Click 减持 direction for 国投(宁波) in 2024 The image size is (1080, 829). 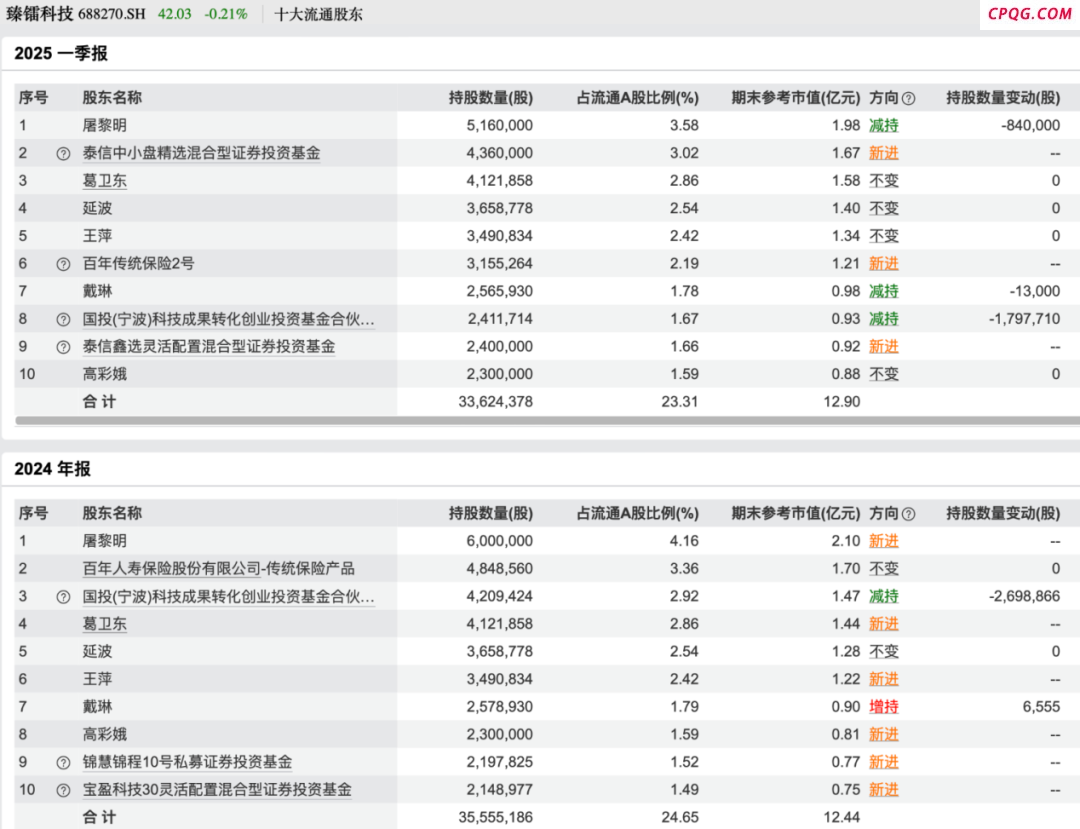point(884,596)
